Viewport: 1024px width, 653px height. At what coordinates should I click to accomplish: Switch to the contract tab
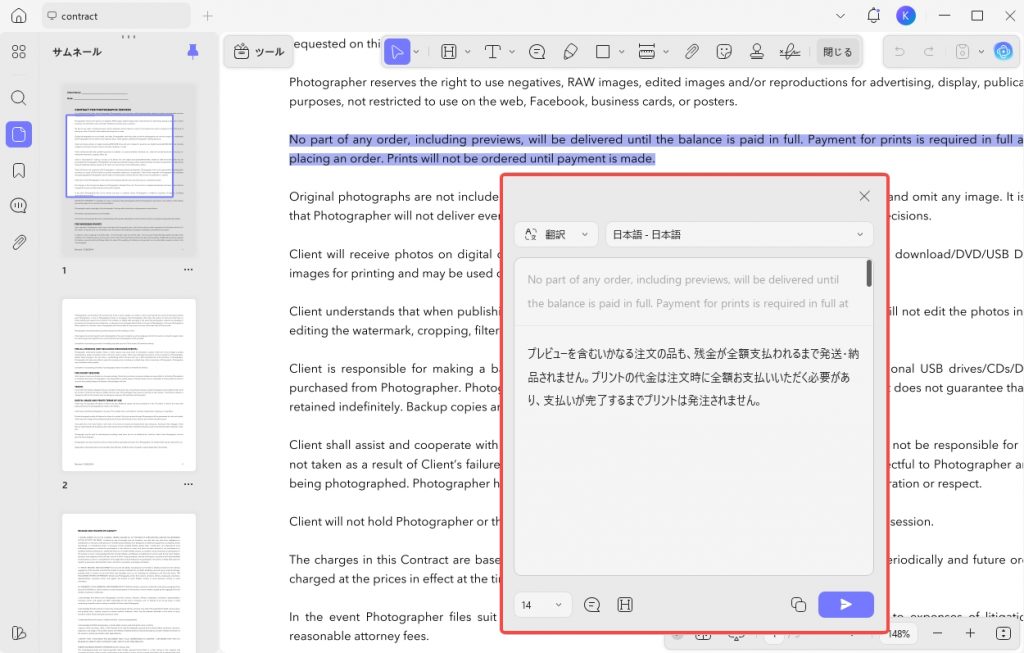(116, 16)
